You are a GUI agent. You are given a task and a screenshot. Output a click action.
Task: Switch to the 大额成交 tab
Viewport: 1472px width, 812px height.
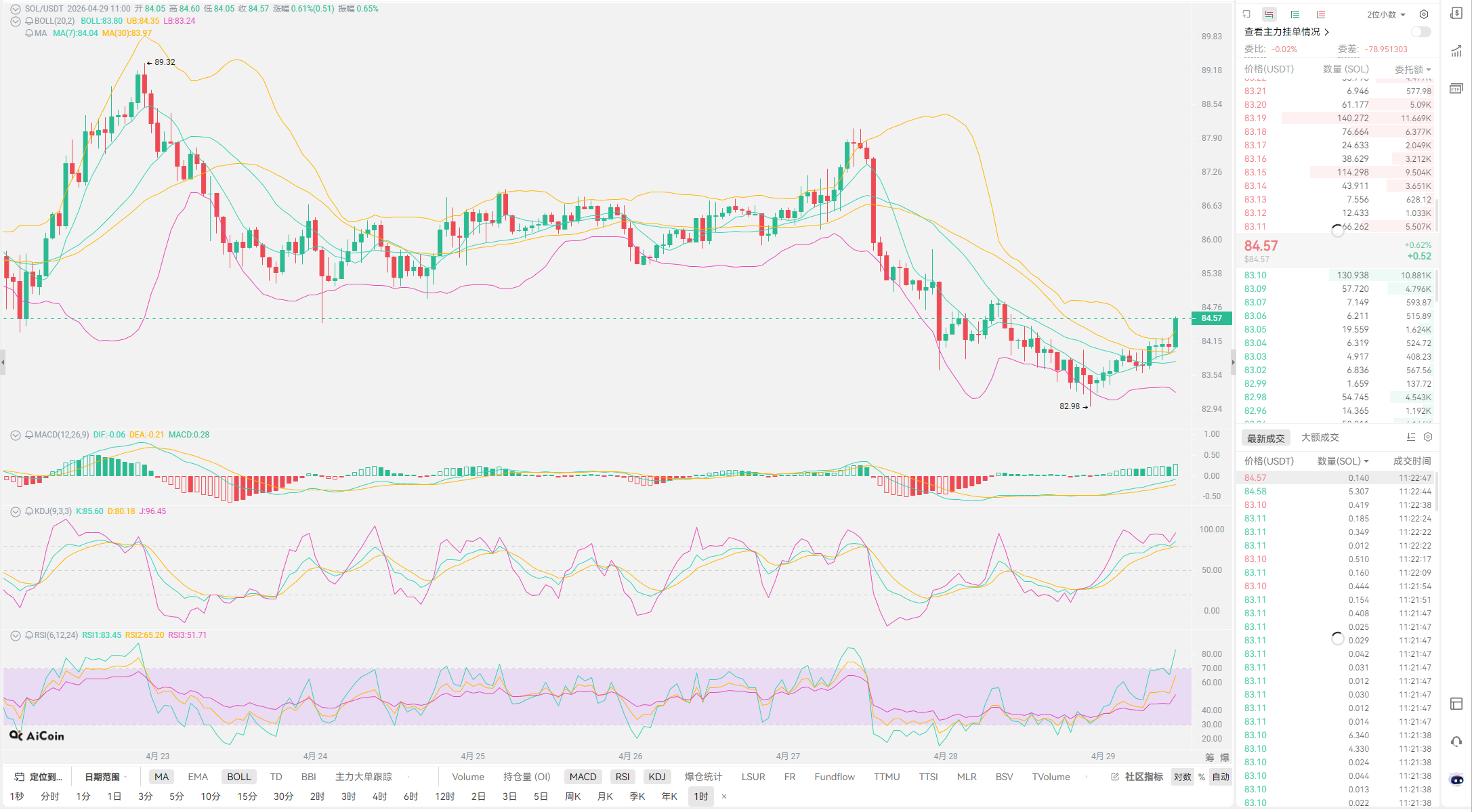pyautogui.click(x=1320, y=437)
